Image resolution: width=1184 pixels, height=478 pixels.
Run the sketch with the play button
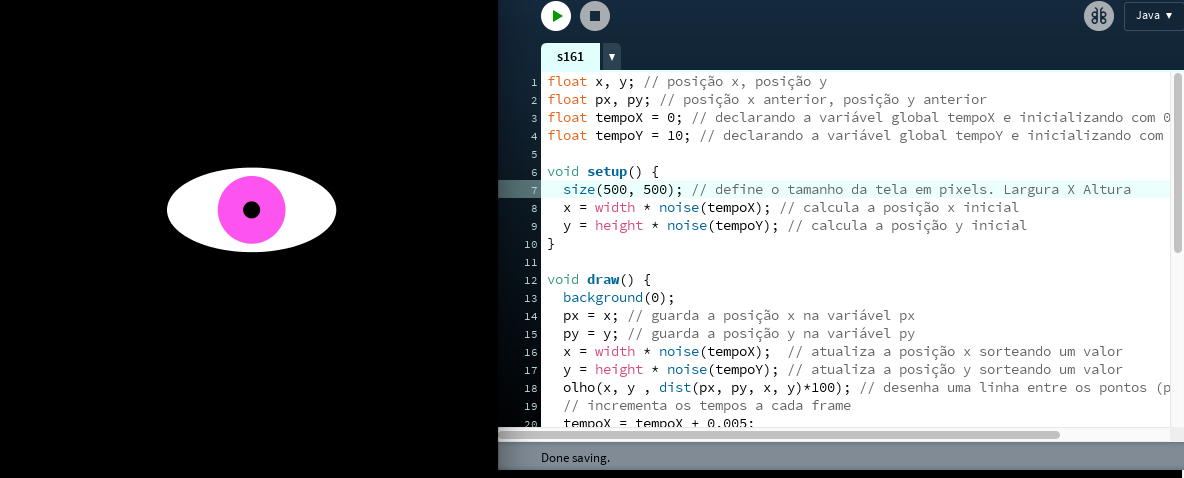(556, 16)
